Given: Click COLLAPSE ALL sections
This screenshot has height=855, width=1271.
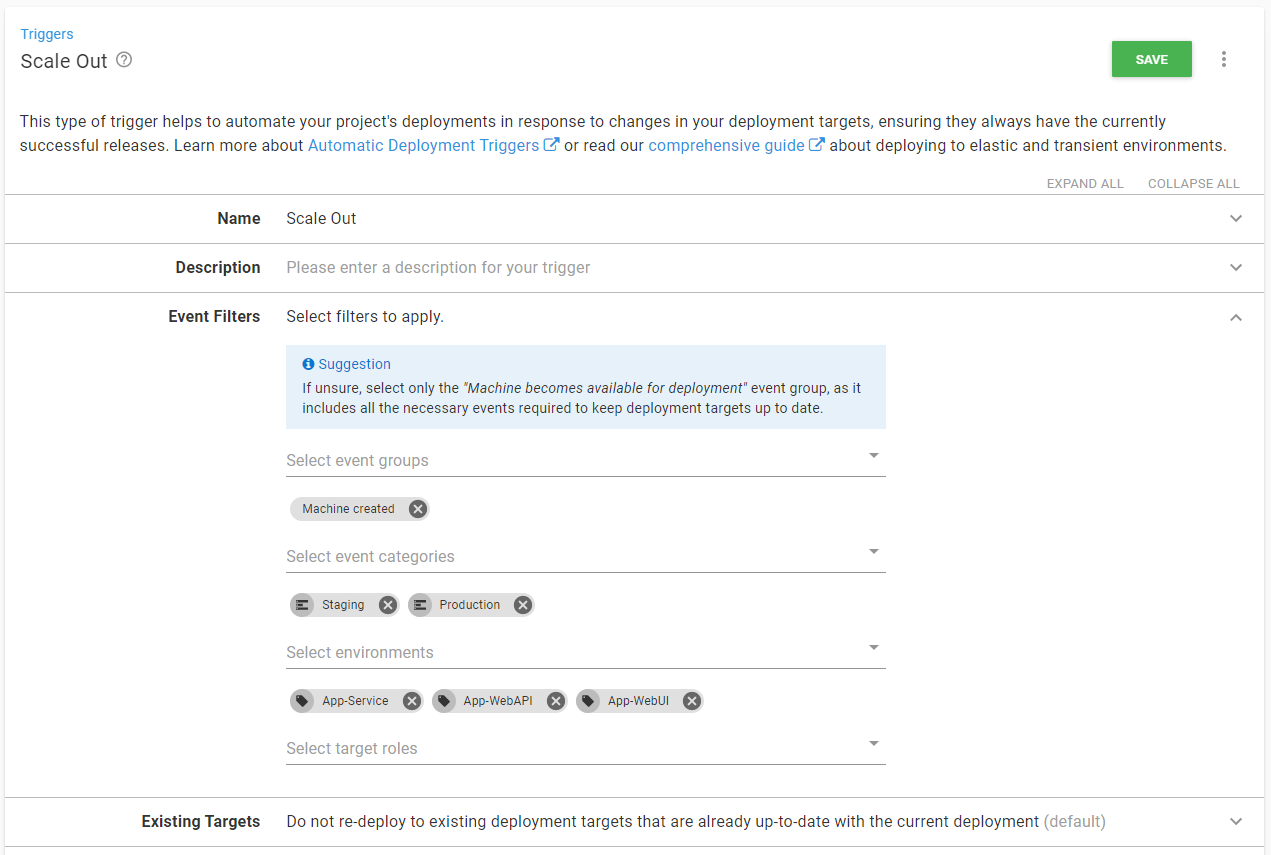Looking at the screenshot, I should [1193, 184].
